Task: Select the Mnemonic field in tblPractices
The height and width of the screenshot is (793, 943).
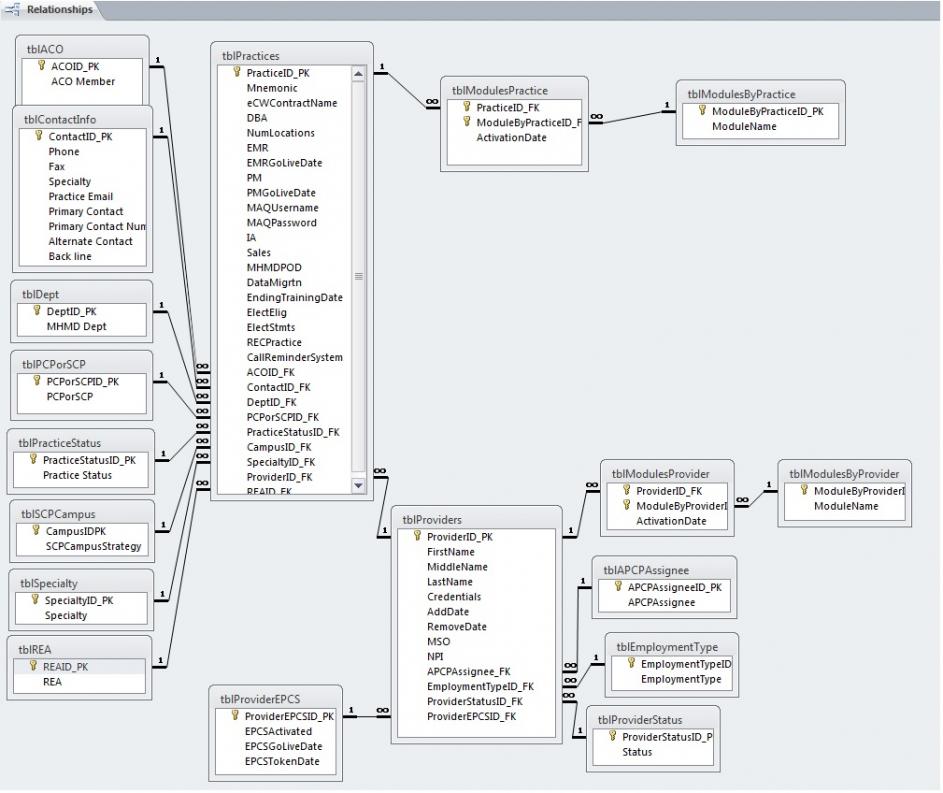Action: tap(272, 88)
